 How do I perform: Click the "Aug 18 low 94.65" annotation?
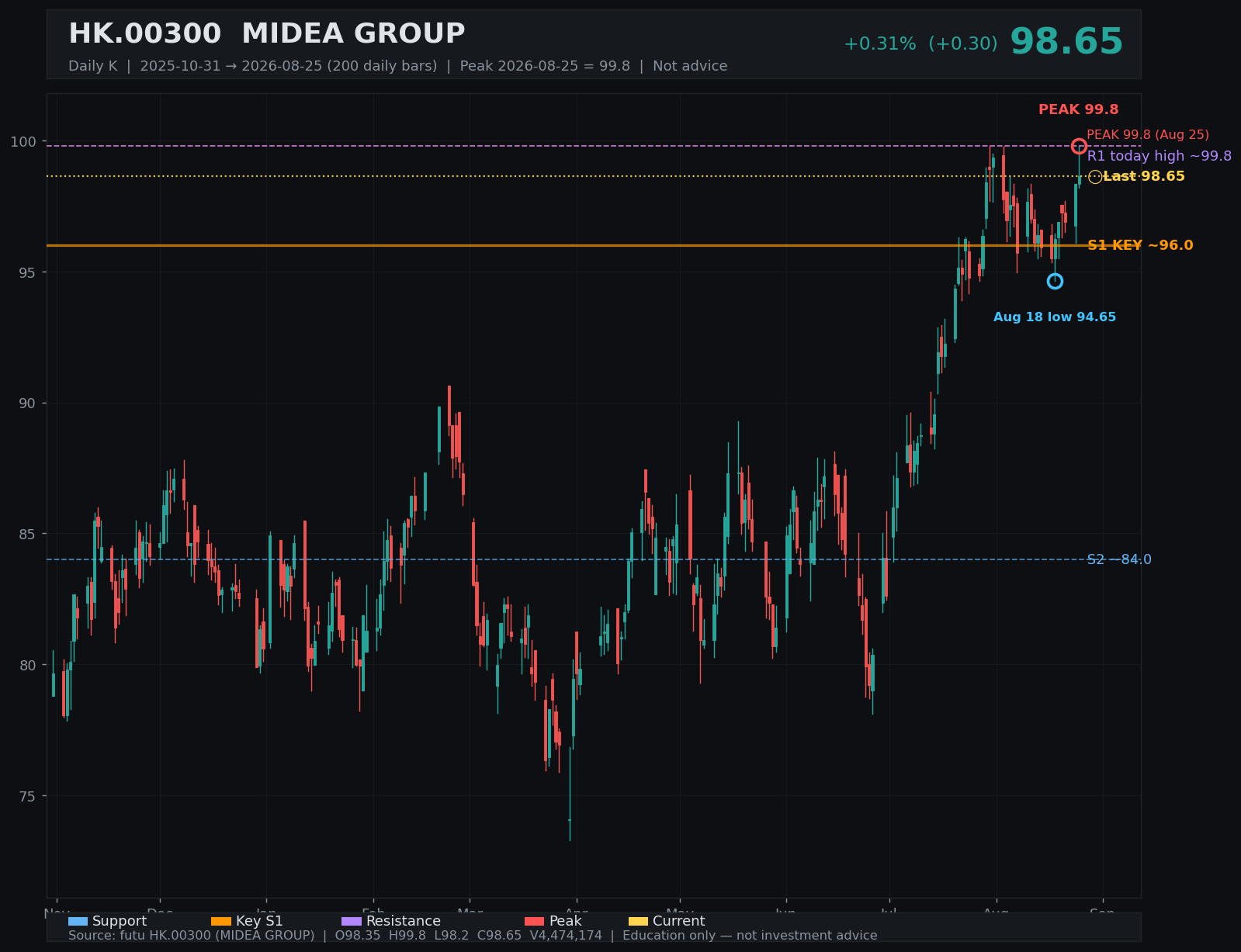[x=1055, y=317]
